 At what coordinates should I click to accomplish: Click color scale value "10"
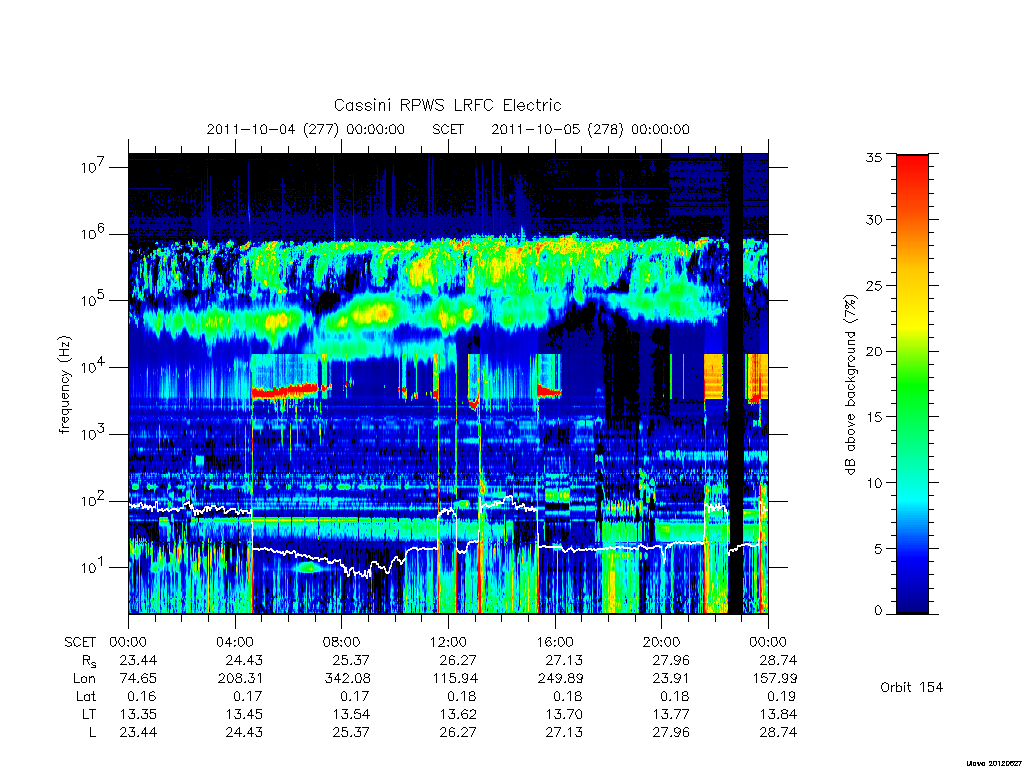tap(873, 483)
